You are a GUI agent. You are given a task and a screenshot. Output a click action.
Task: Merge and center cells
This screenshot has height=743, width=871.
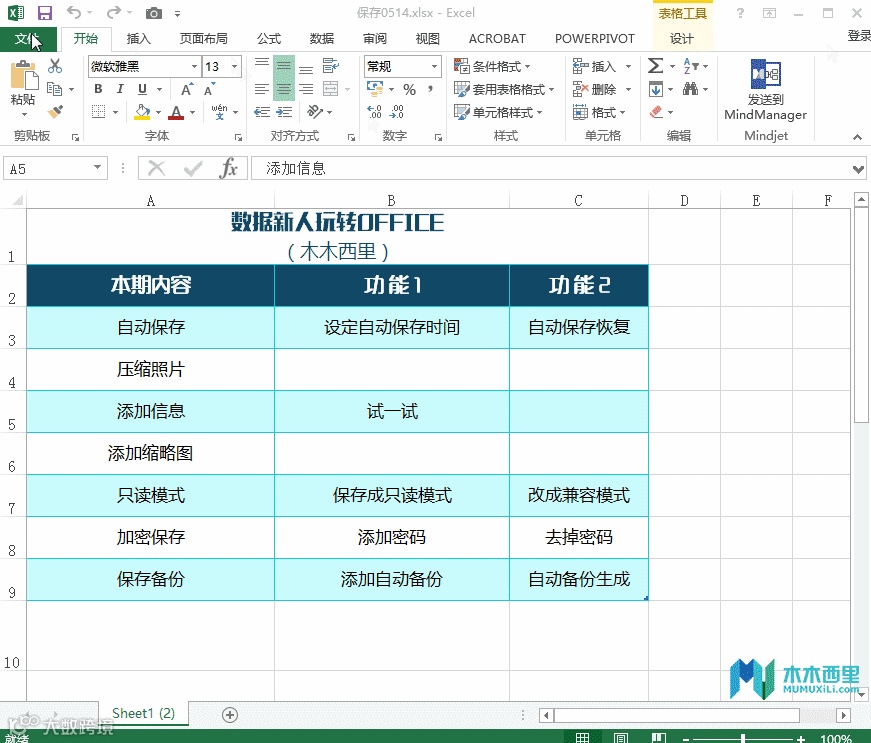point(331,89)
